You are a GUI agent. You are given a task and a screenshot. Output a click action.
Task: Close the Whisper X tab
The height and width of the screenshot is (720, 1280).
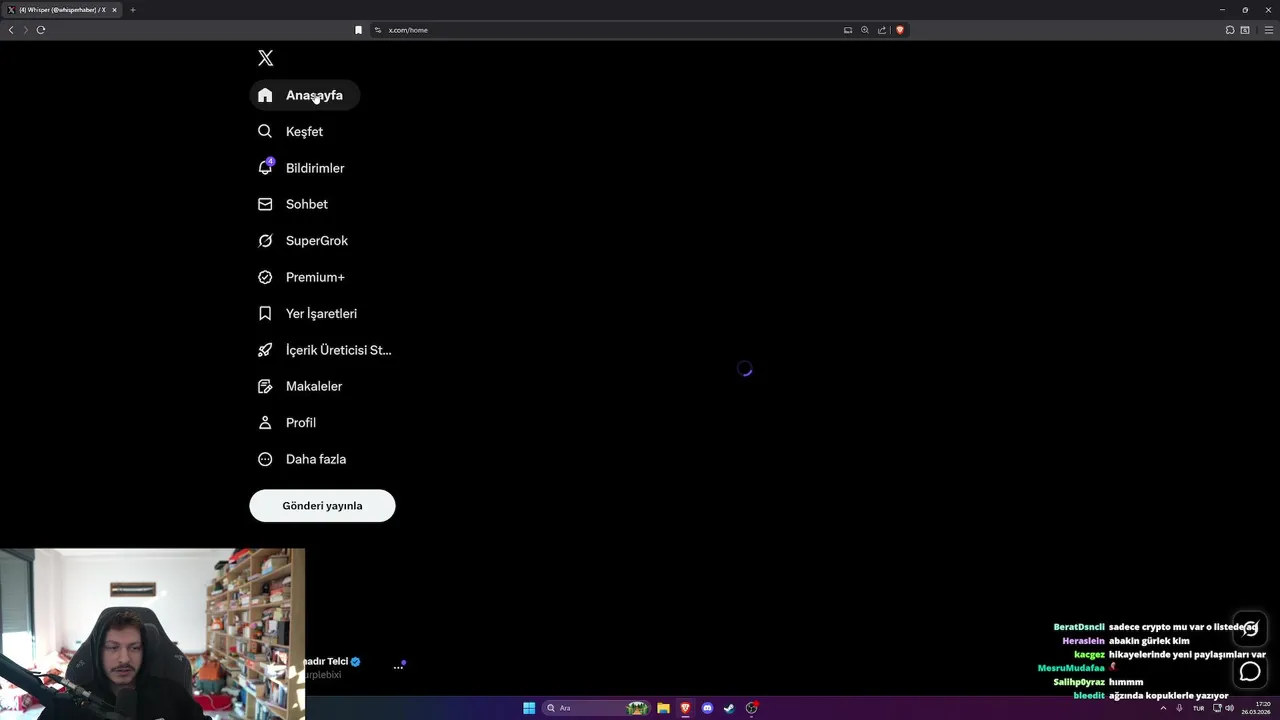point(114,10)
